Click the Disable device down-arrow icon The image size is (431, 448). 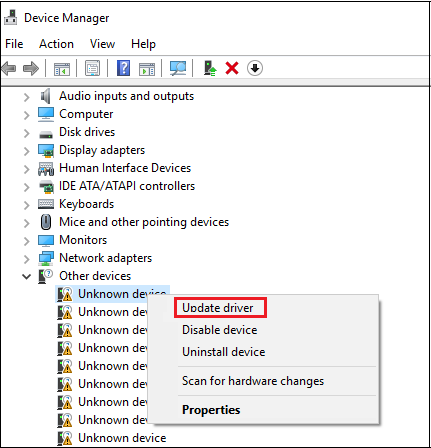click(255, 68)
